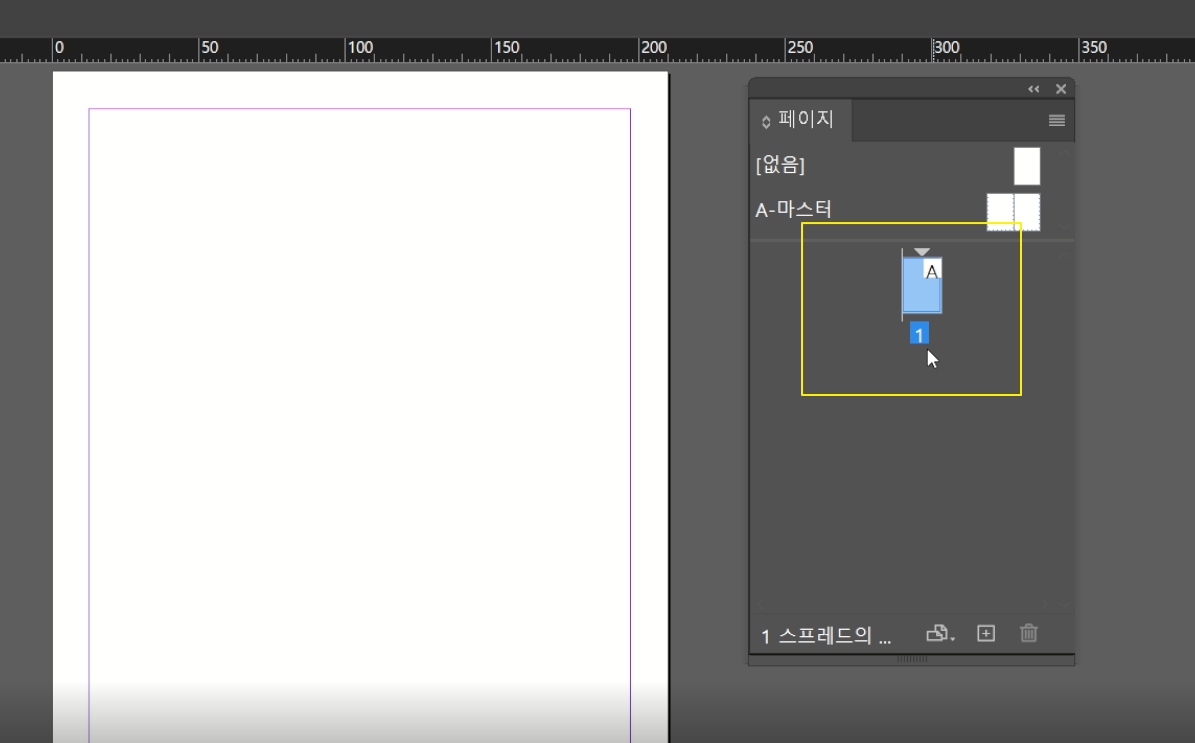
Task: Open the panel options via the hamburger menu
Action: pyautogui.click(x=1055, y=119)
